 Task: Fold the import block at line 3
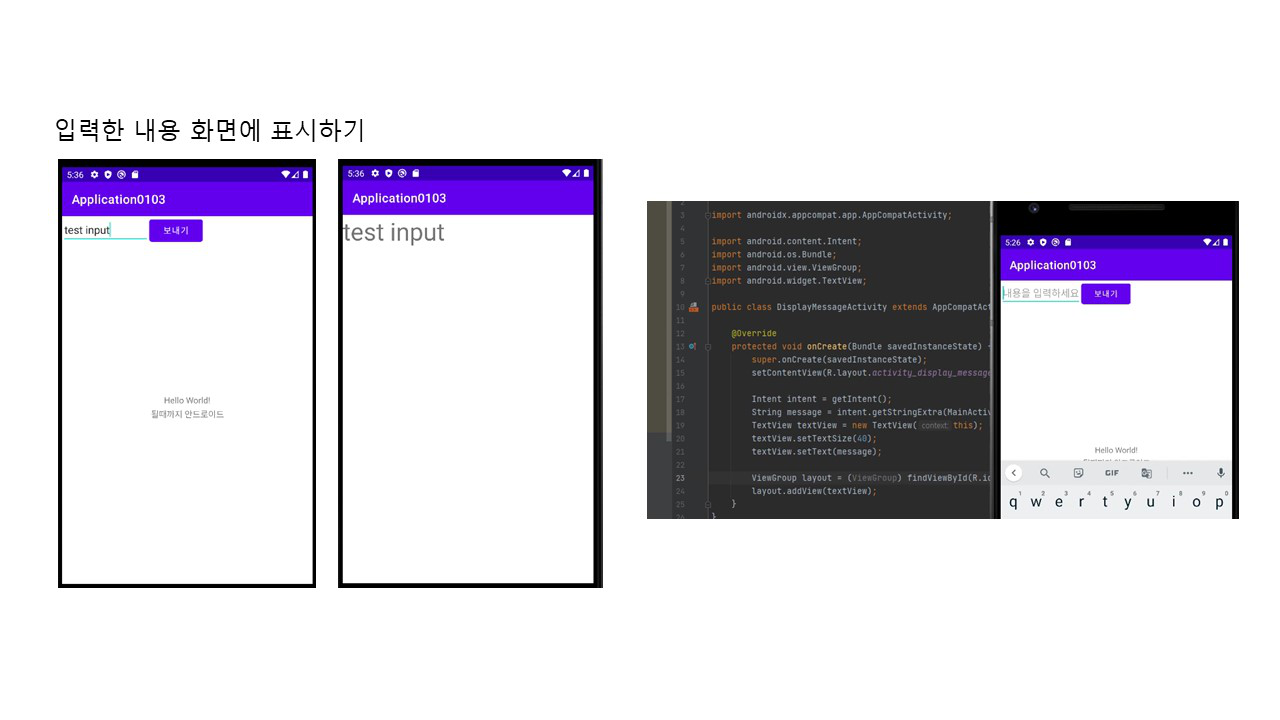[708, 215]
